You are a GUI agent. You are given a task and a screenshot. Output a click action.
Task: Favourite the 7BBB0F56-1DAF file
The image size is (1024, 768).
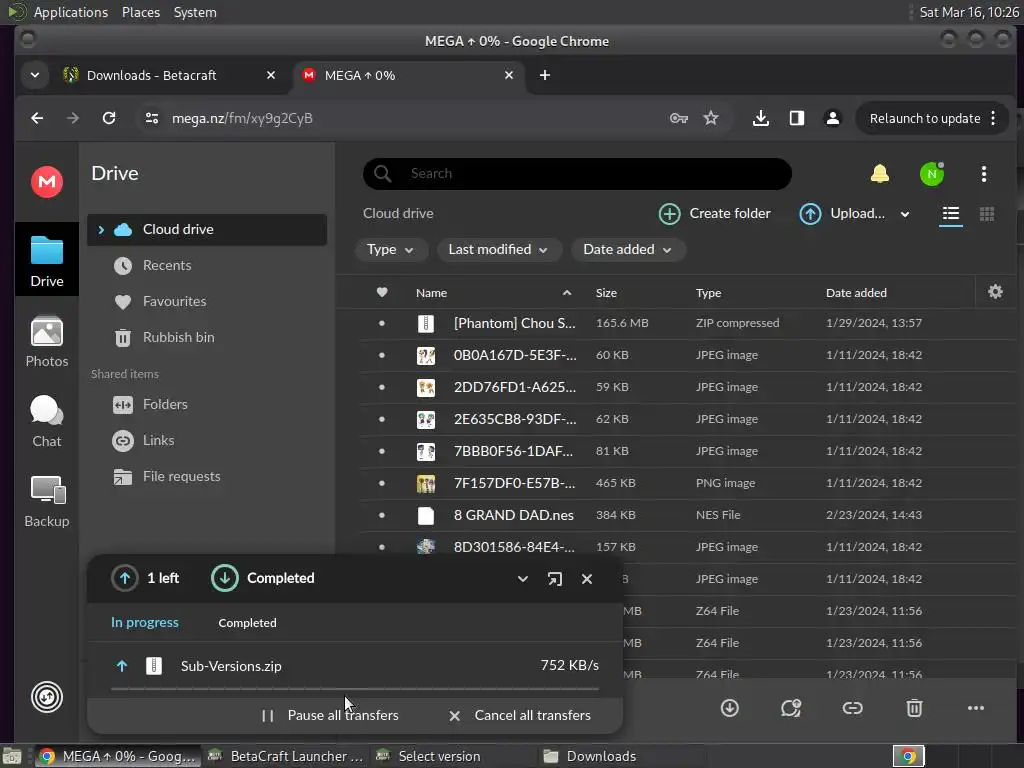pyautogui.click(x=382, y=451)
